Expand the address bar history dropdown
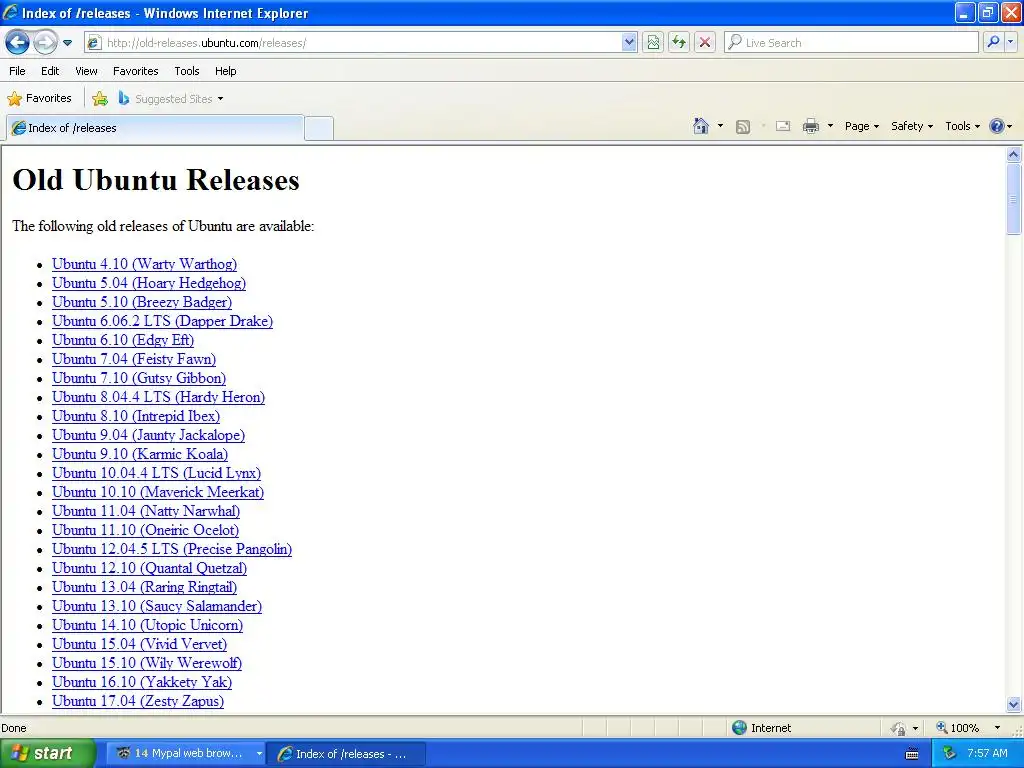 [x=629, y=43]
